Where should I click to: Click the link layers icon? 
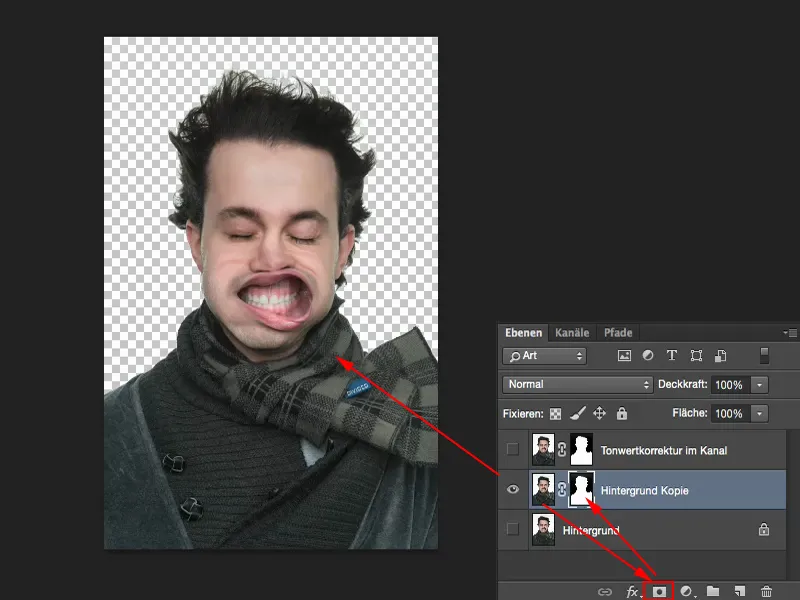(605, 592)
